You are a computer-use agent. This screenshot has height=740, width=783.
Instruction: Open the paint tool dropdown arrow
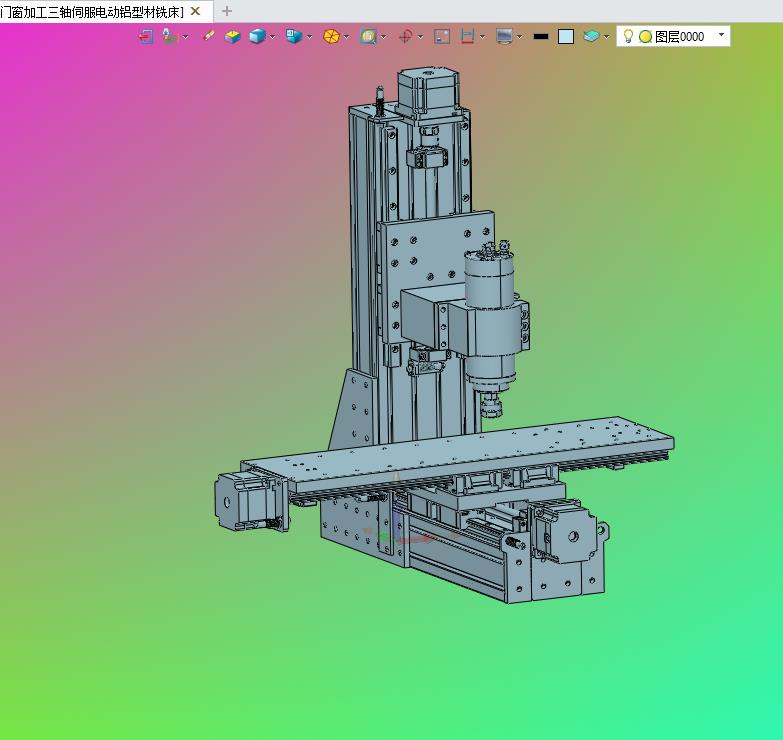click(x=185, y=37)
